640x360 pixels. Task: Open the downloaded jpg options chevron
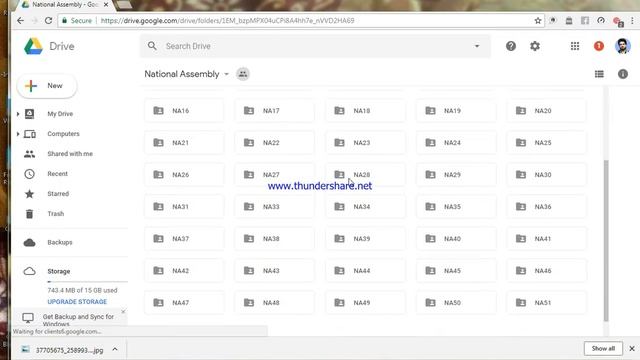coord(115,349)
